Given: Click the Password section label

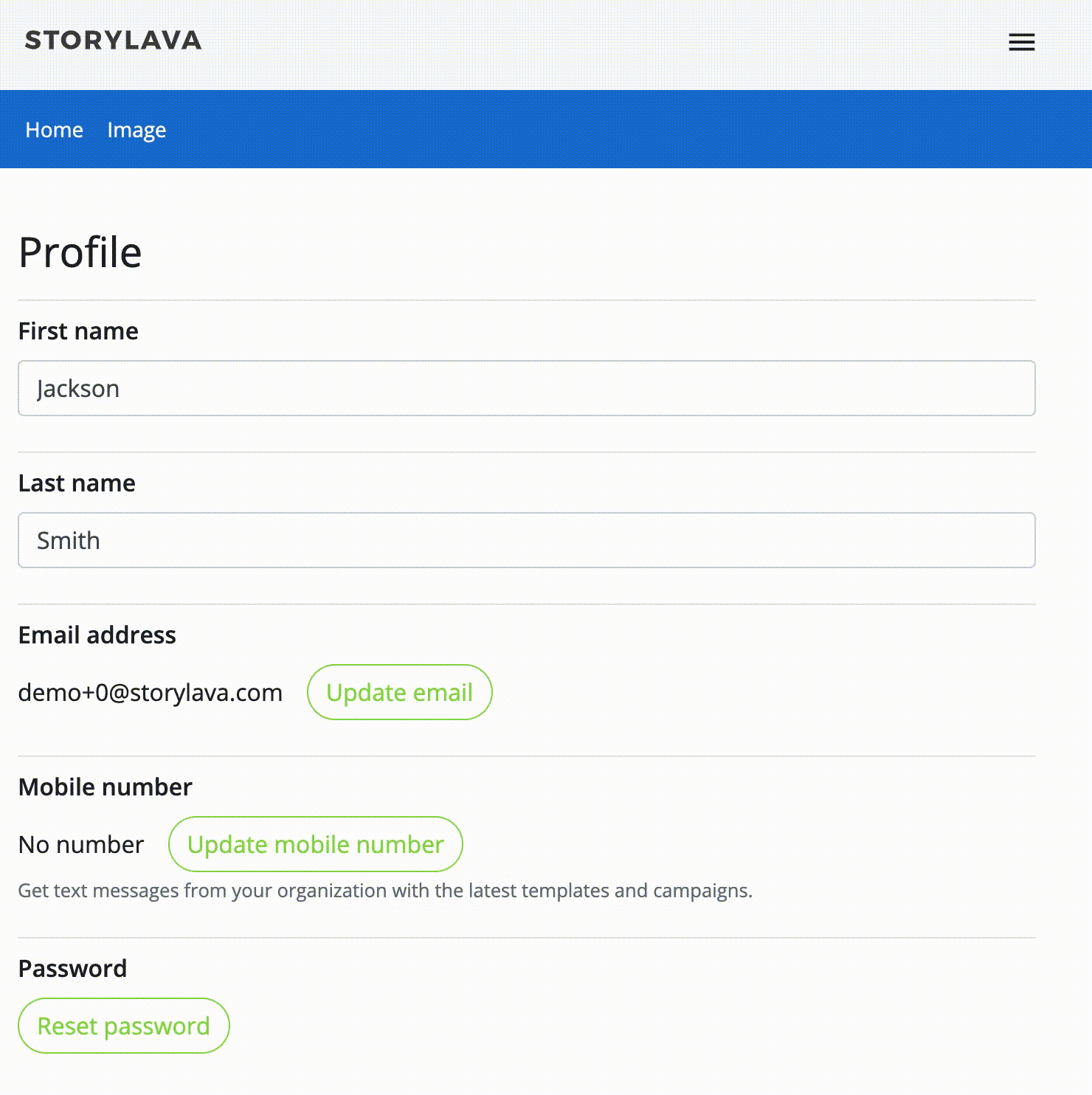Looking at the screenshot, I should pos(72,969).
